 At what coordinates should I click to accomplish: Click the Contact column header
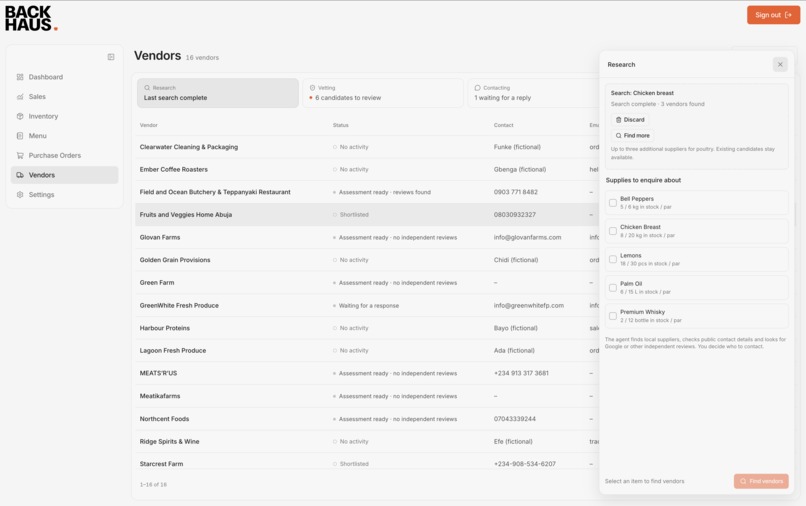coord(503,125)
